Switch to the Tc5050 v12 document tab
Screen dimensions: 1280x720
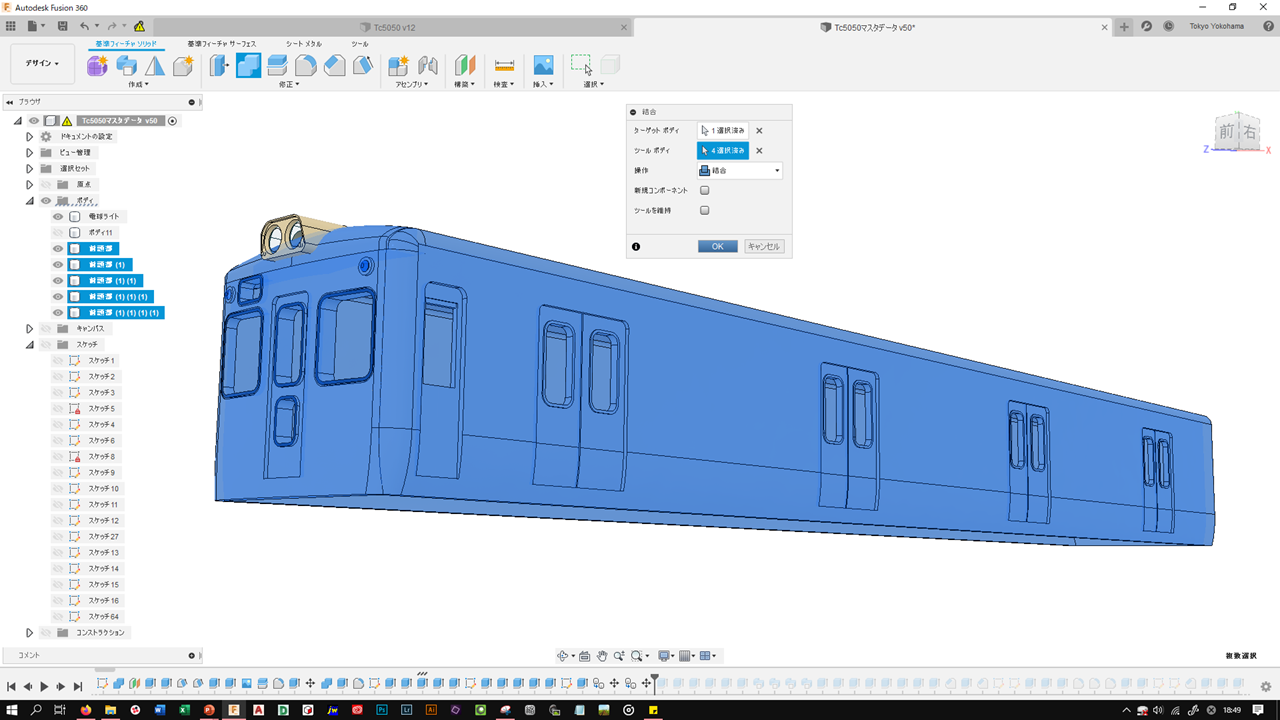click(394, 27)
